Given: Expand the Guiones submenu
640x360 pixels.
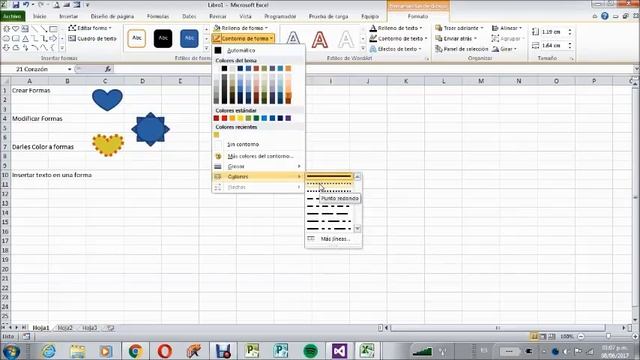Looking at the screenshot, I should click(x=258, y=176).
